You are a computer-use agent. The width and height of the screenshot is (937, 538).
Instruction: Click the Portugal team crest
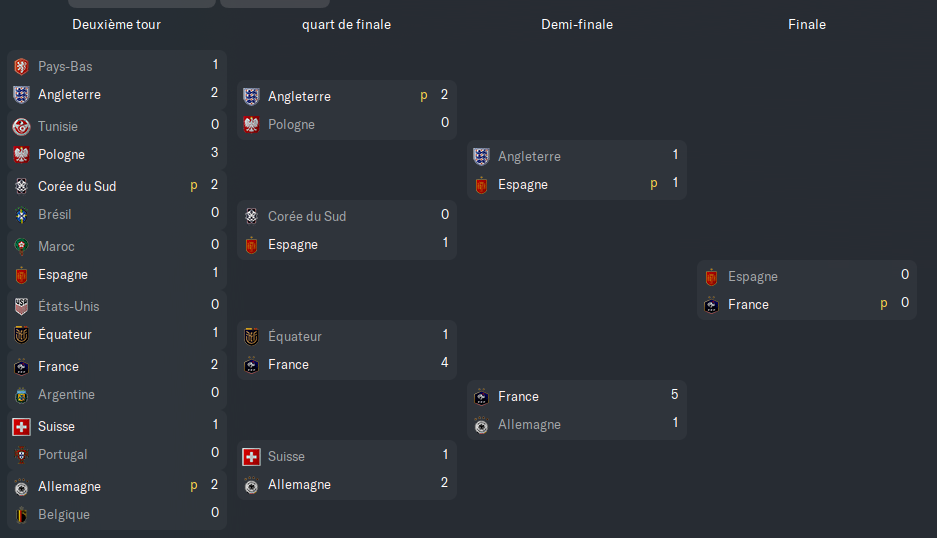21,454
